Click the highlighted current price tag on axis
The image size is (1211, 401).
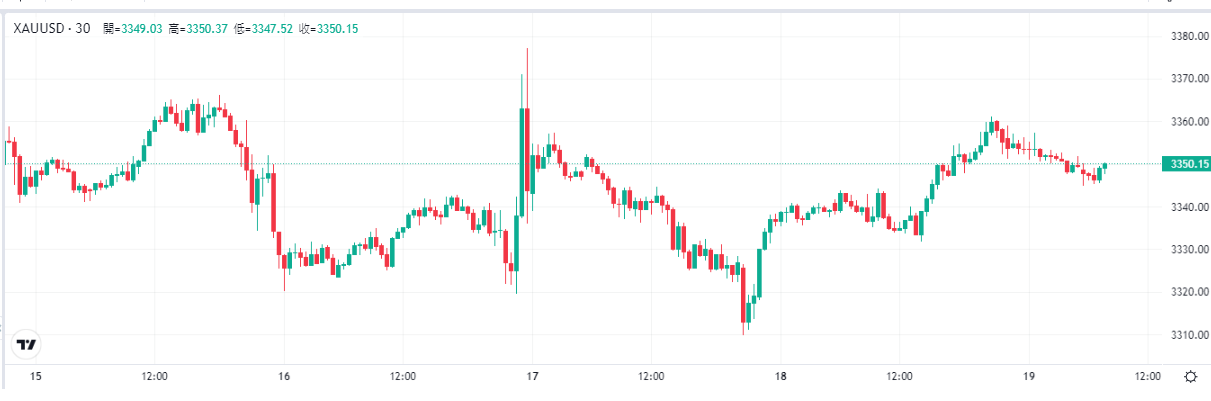(x=1185, y=164)
